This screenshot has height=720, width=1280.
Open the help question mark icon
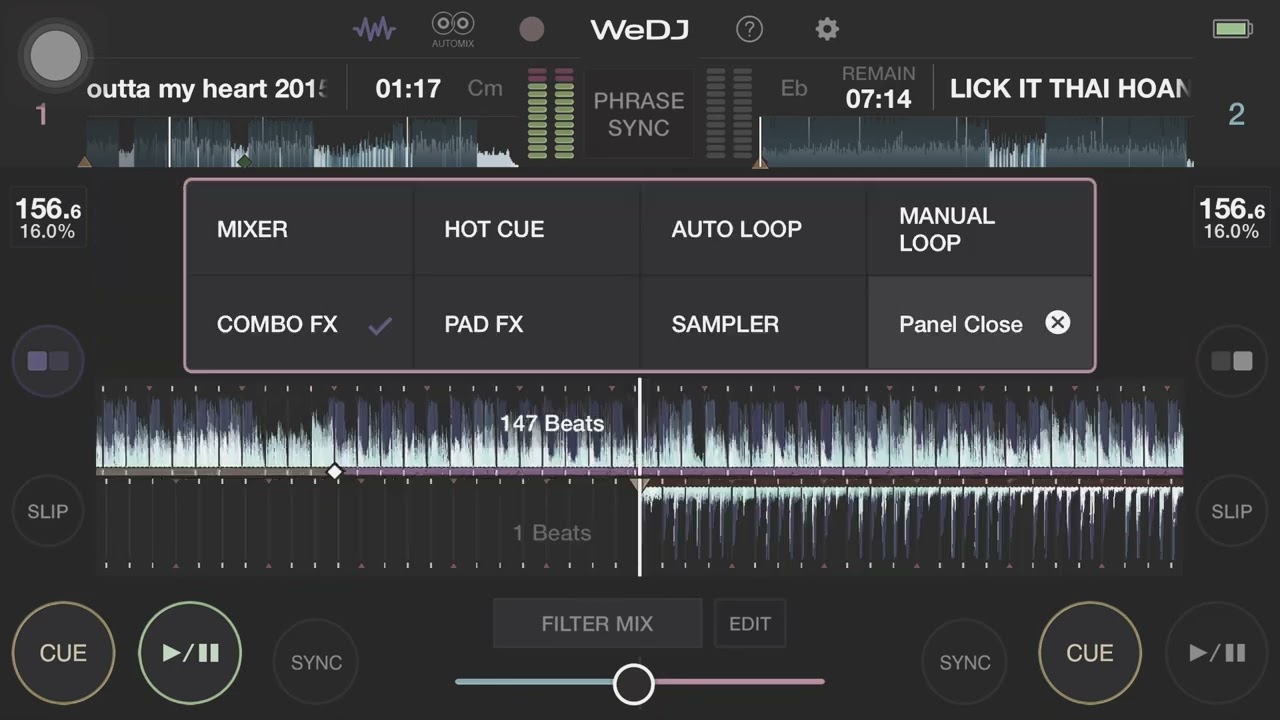tap(749, 29)
